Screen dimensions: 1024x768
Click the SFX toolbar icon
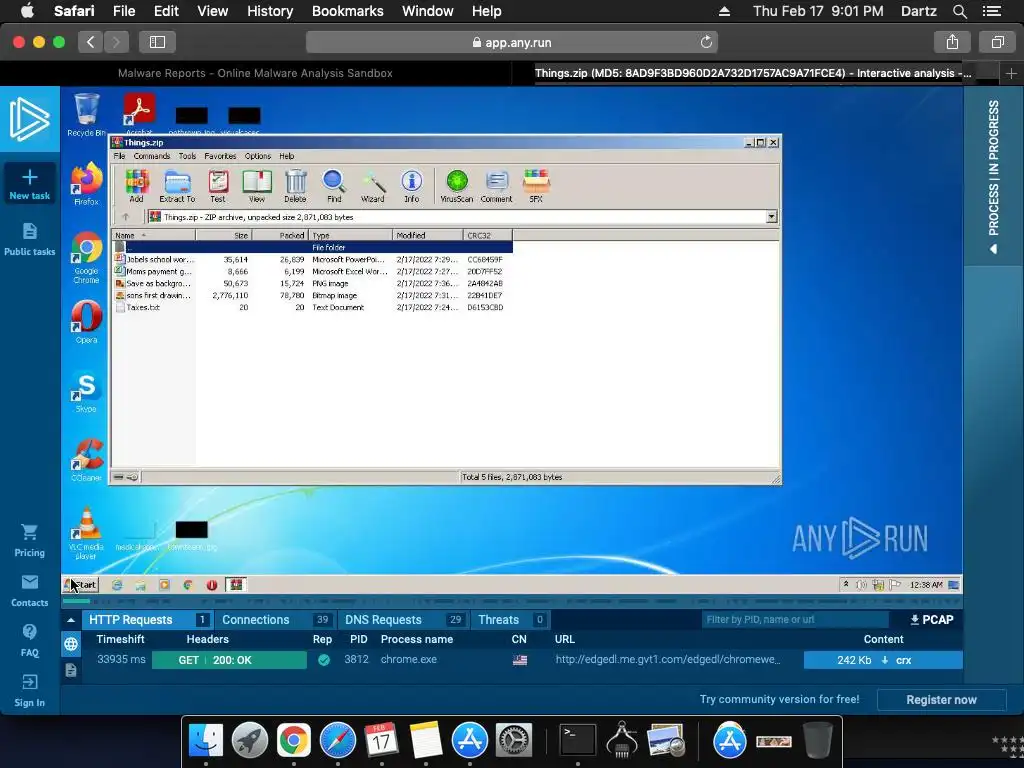pos(536,185)
